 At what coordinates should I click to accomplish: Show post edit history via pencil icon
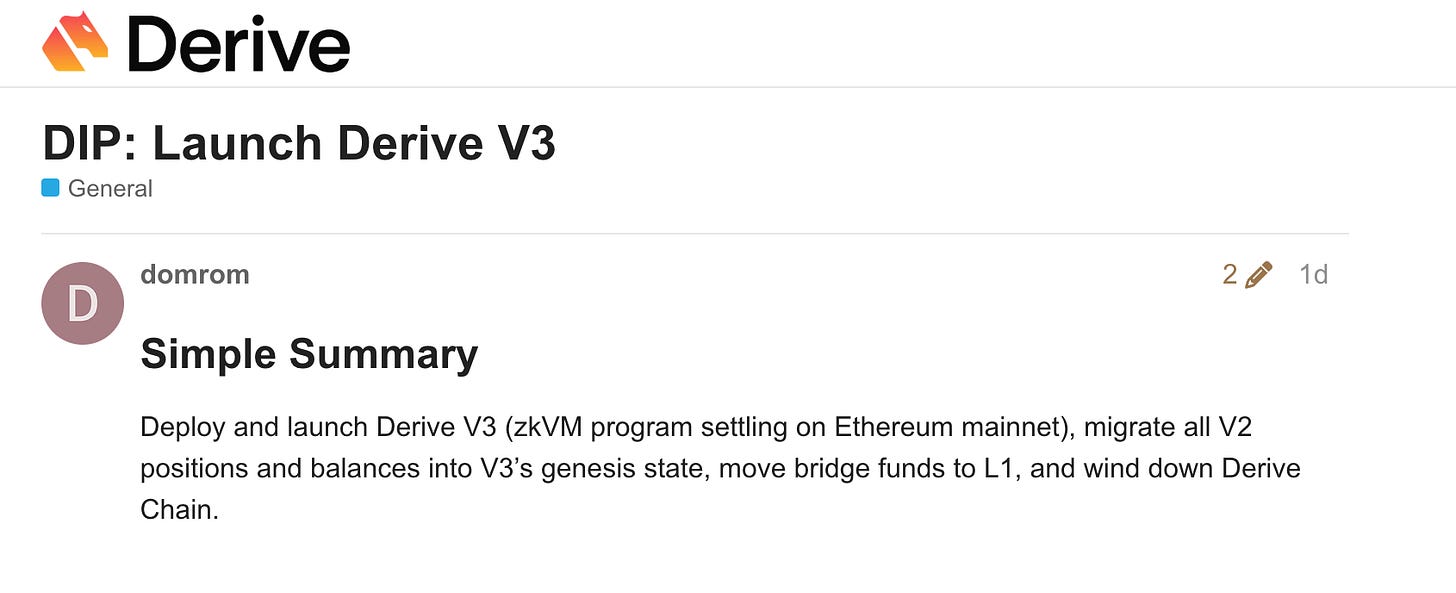[1259, 274]
